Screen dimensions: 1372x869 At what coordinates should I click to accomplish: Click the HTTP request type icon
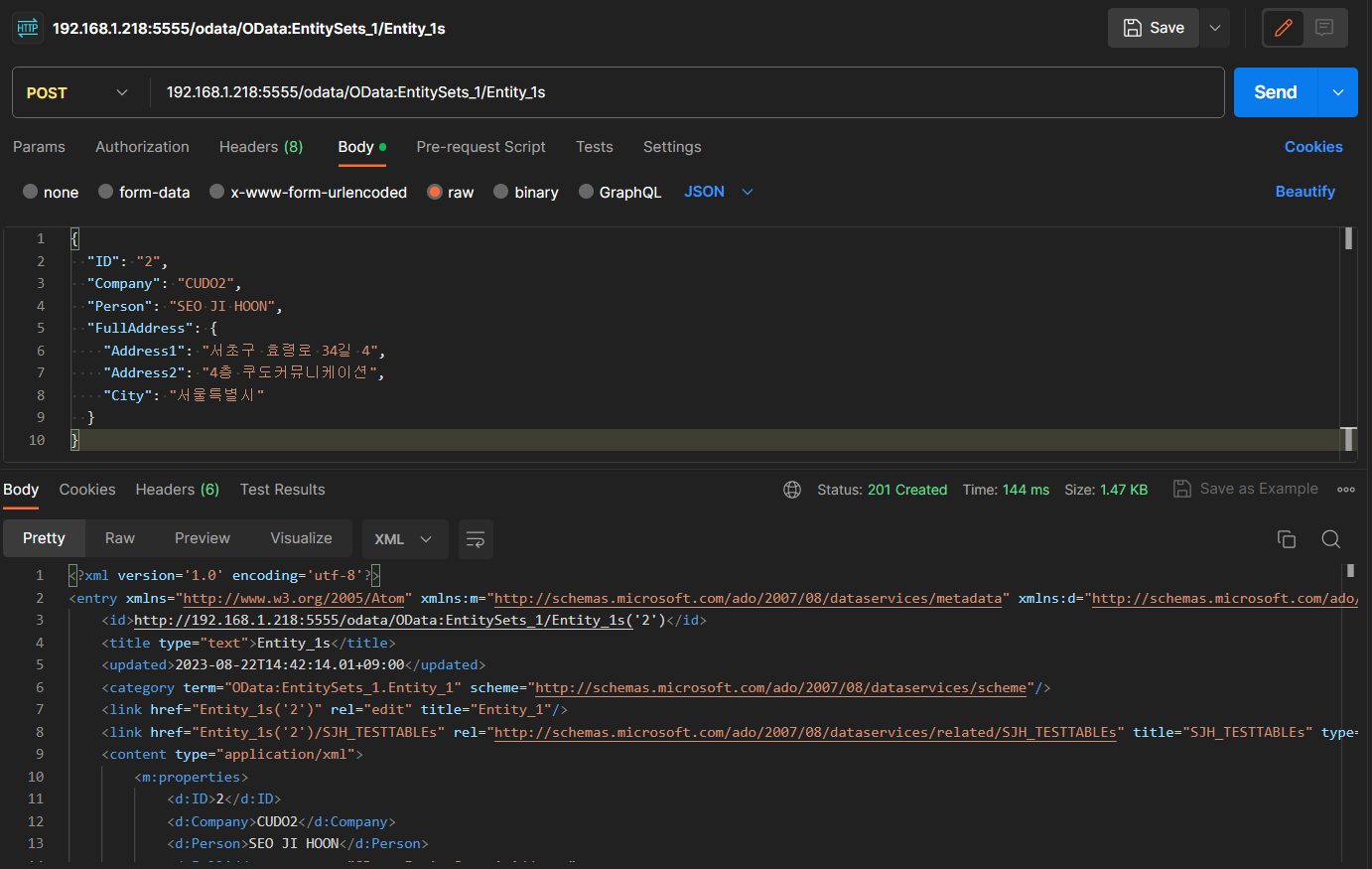coord(28,28)
